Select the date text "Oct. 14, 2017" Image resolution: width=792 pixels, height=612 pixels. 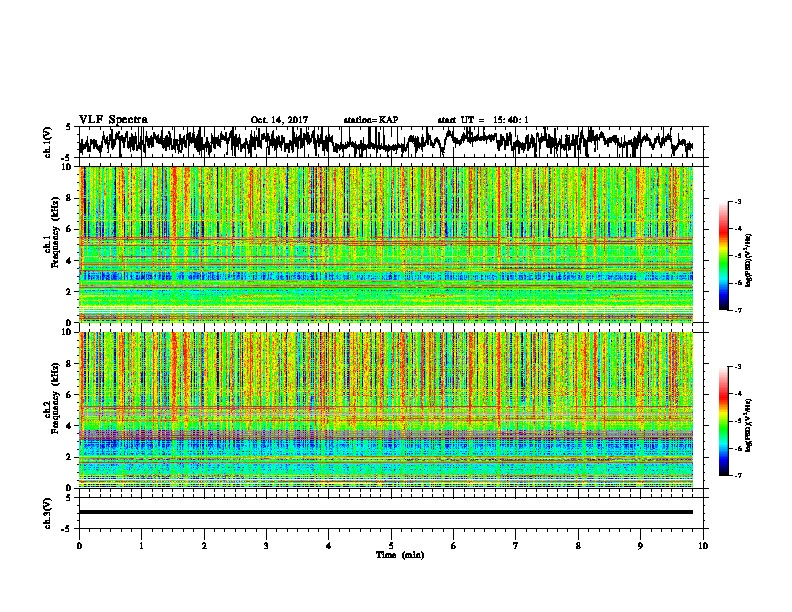click(279, 120)
